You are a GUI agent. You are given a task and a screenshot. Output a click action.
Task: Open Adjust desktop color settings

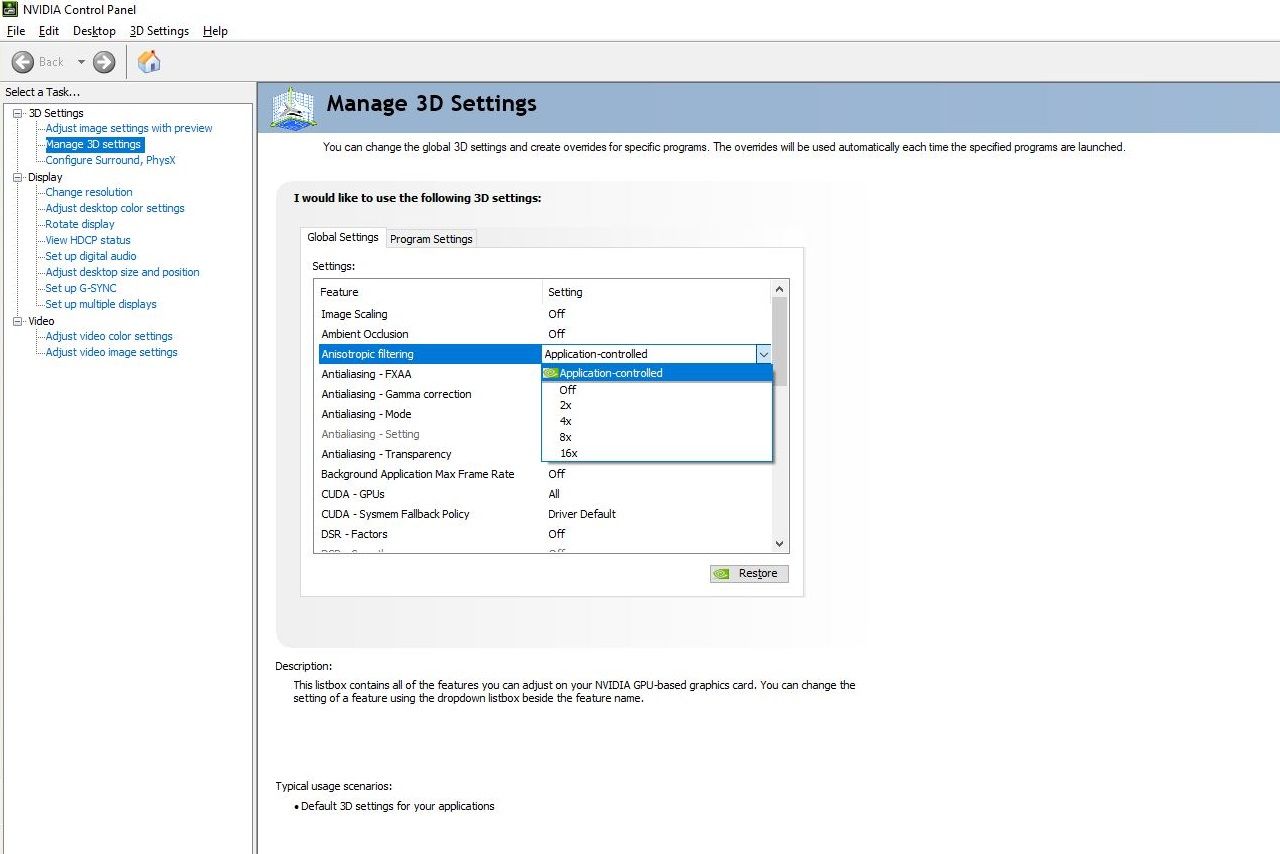[x=115, y=208]
